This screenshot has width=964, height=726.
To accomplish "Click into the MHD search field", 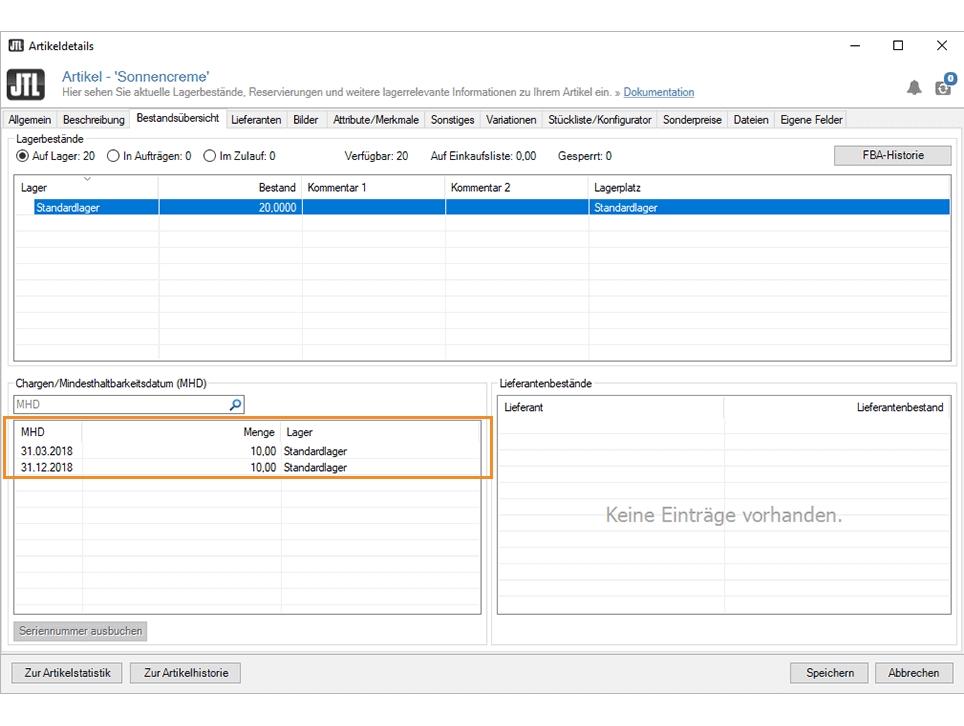I will 120,405.
